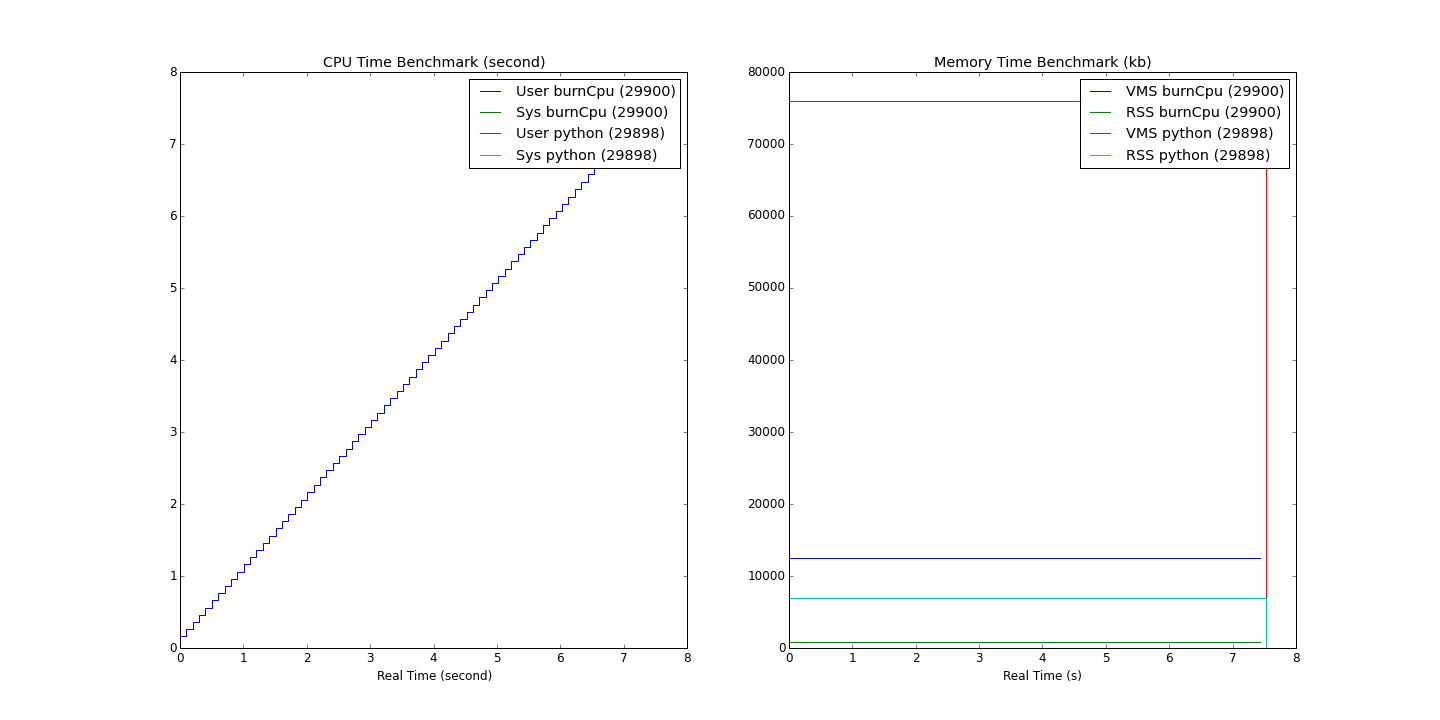Click the blue horizontal line near 12000 kb
Image resolution: width=1440 pixels, height=720 pixels.
click(x=1000, y=557)
